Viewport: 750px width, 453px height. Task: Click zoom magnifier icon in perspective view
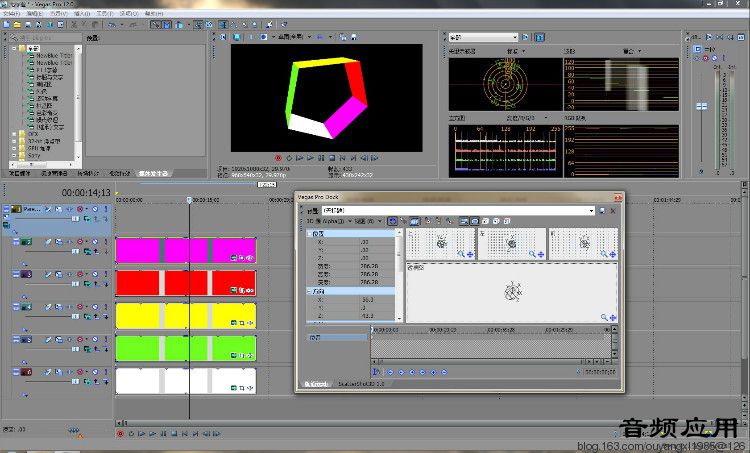tap(604, 317)
